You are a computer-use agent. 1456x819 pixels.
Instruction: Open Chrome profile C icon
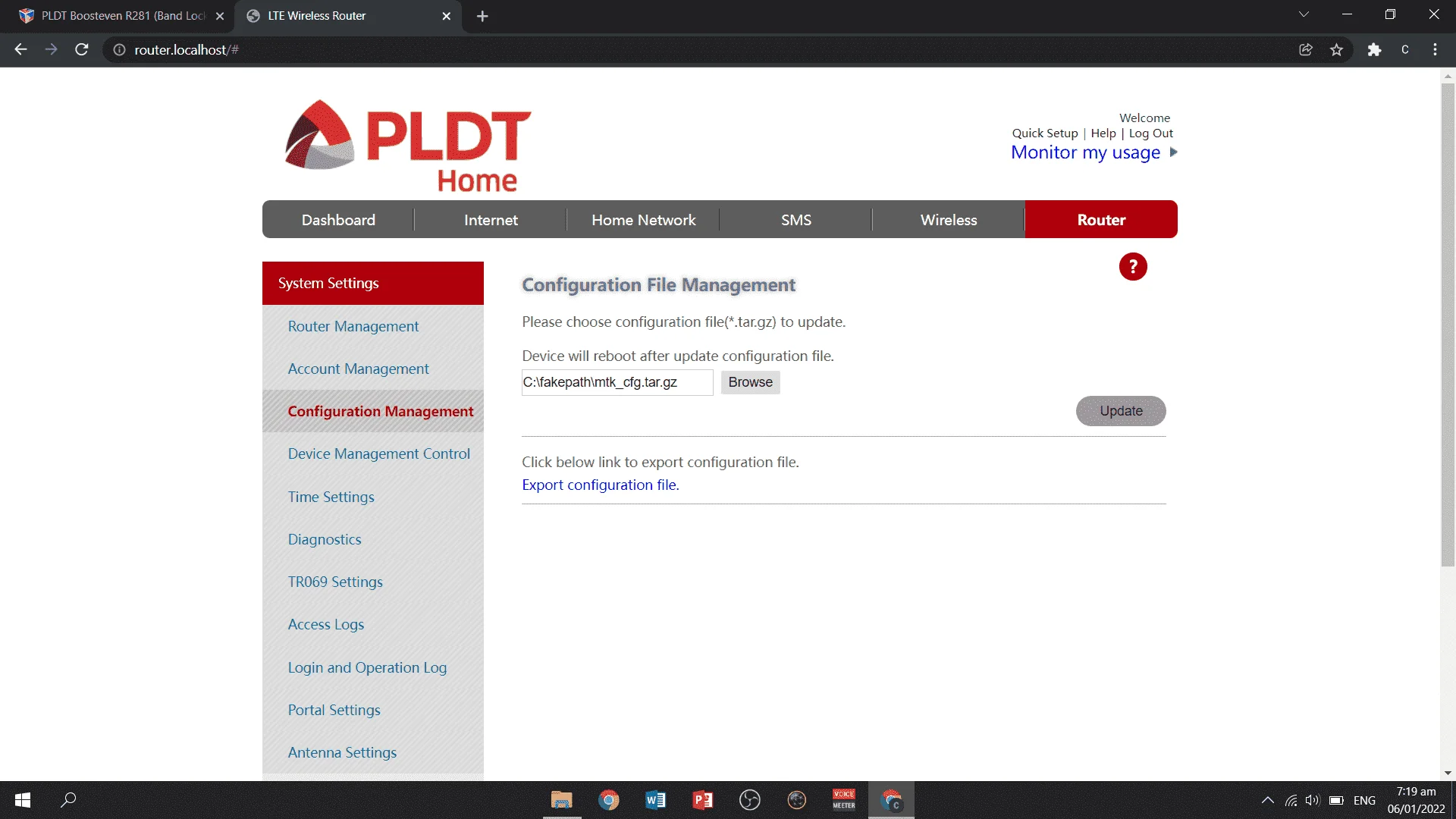click(x=1405, y=50)
